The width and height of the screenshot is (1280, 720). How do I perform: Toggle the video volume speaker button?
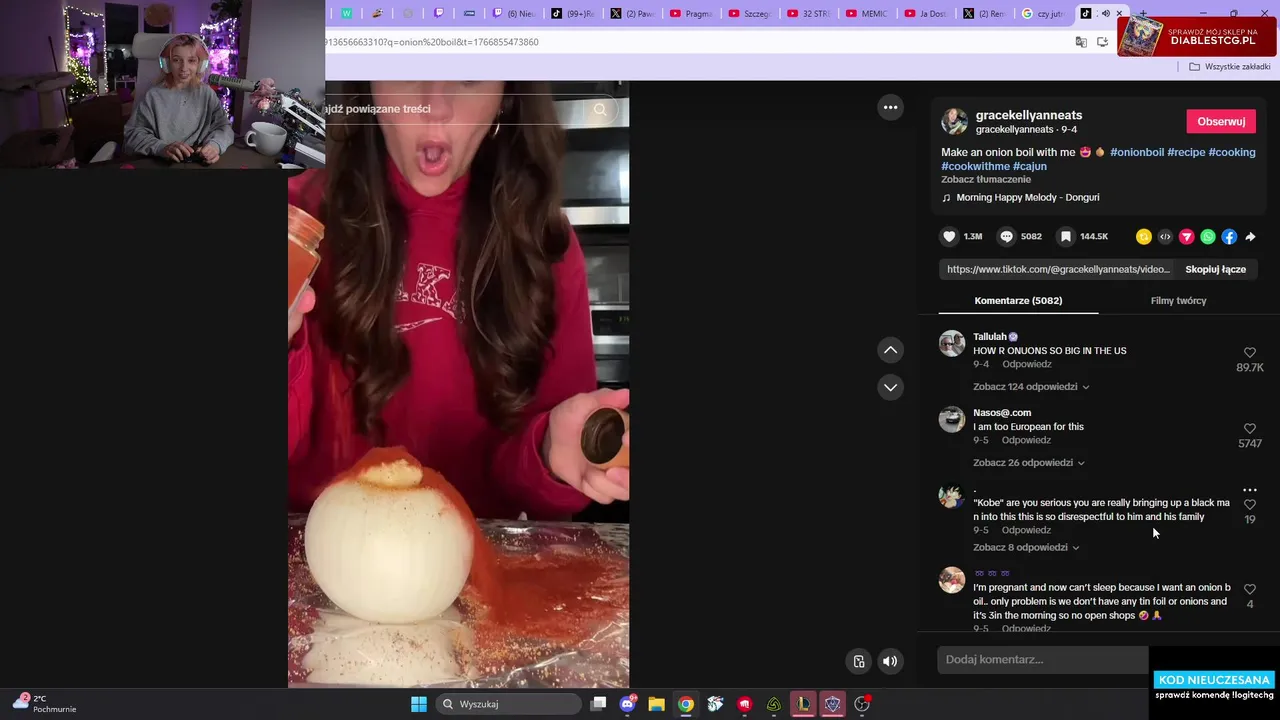(x=890, y=661)
